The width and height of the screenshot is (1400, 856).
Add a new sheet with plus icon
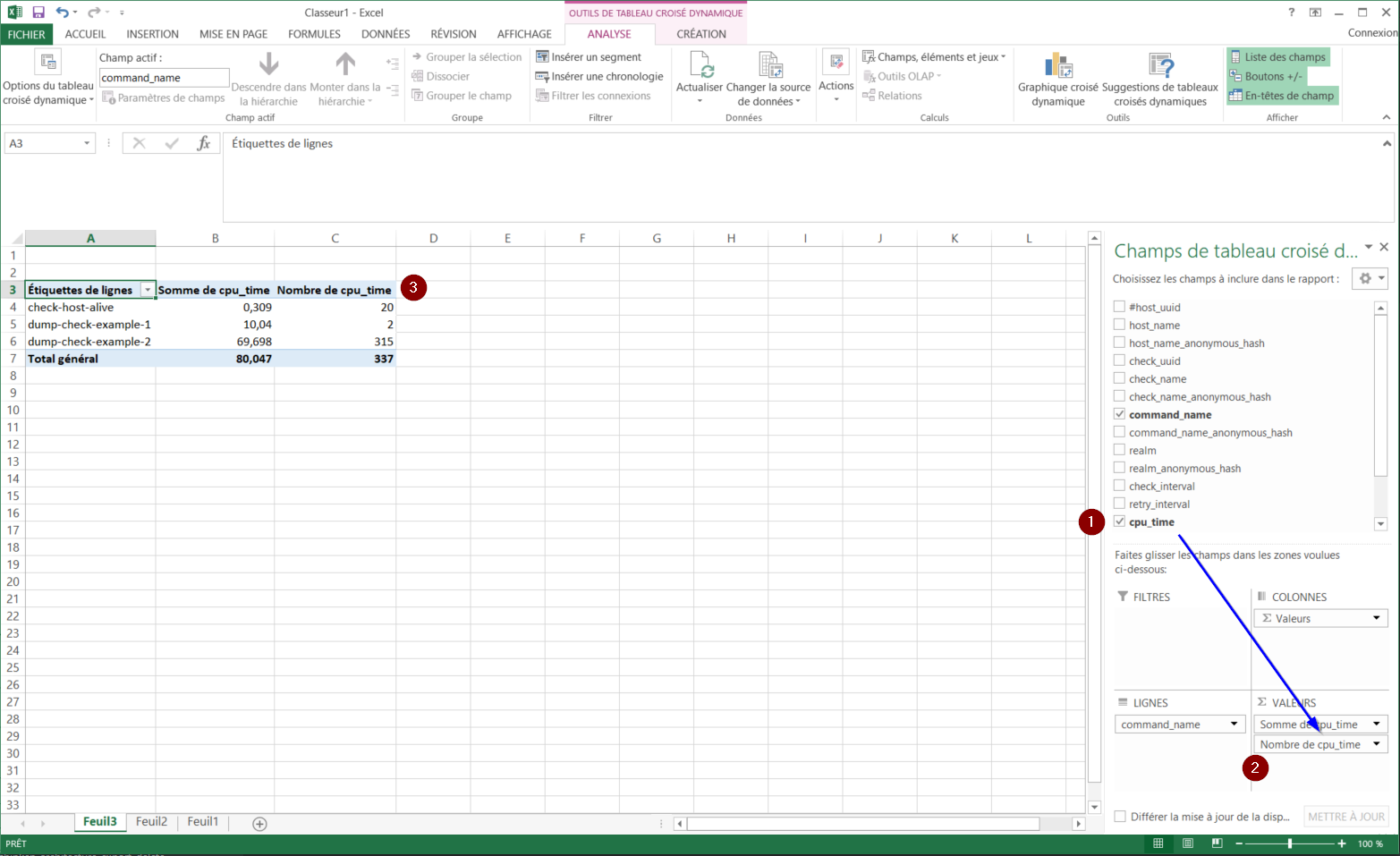(259, 824)
